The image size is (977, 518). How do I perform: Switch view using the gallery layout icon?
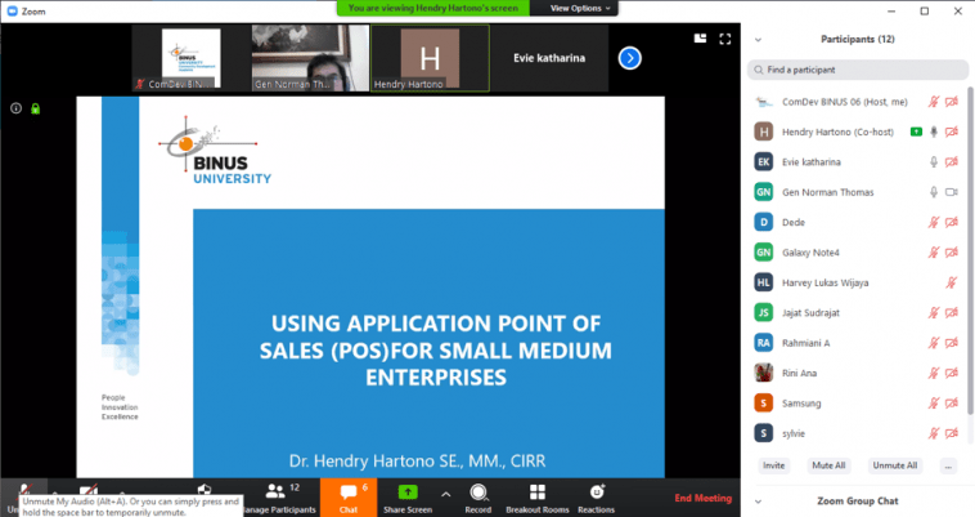tap(700, 39)
